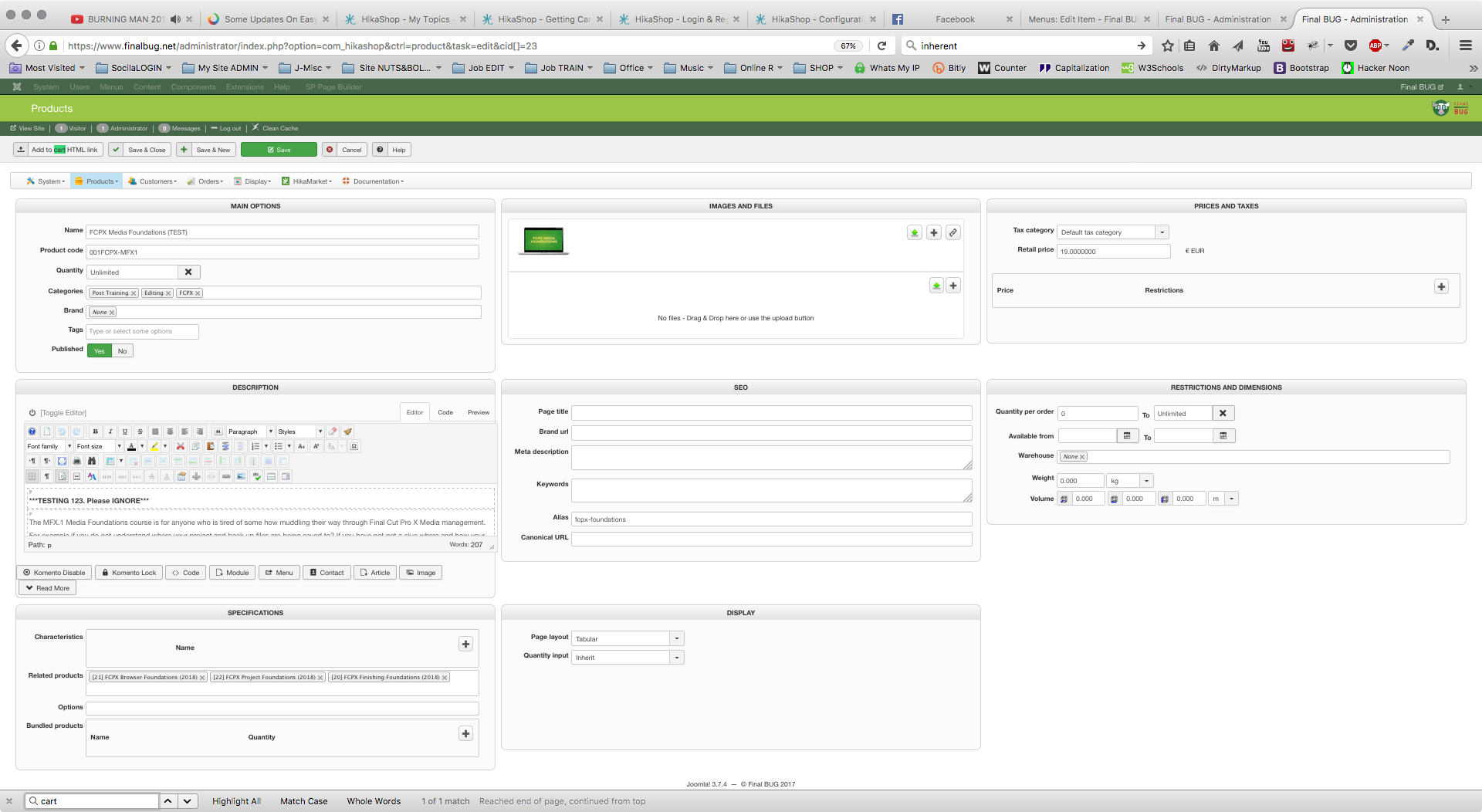Set Published to Yes
The height and width of the screenshot is (812, 1482).
coord(100,351)
